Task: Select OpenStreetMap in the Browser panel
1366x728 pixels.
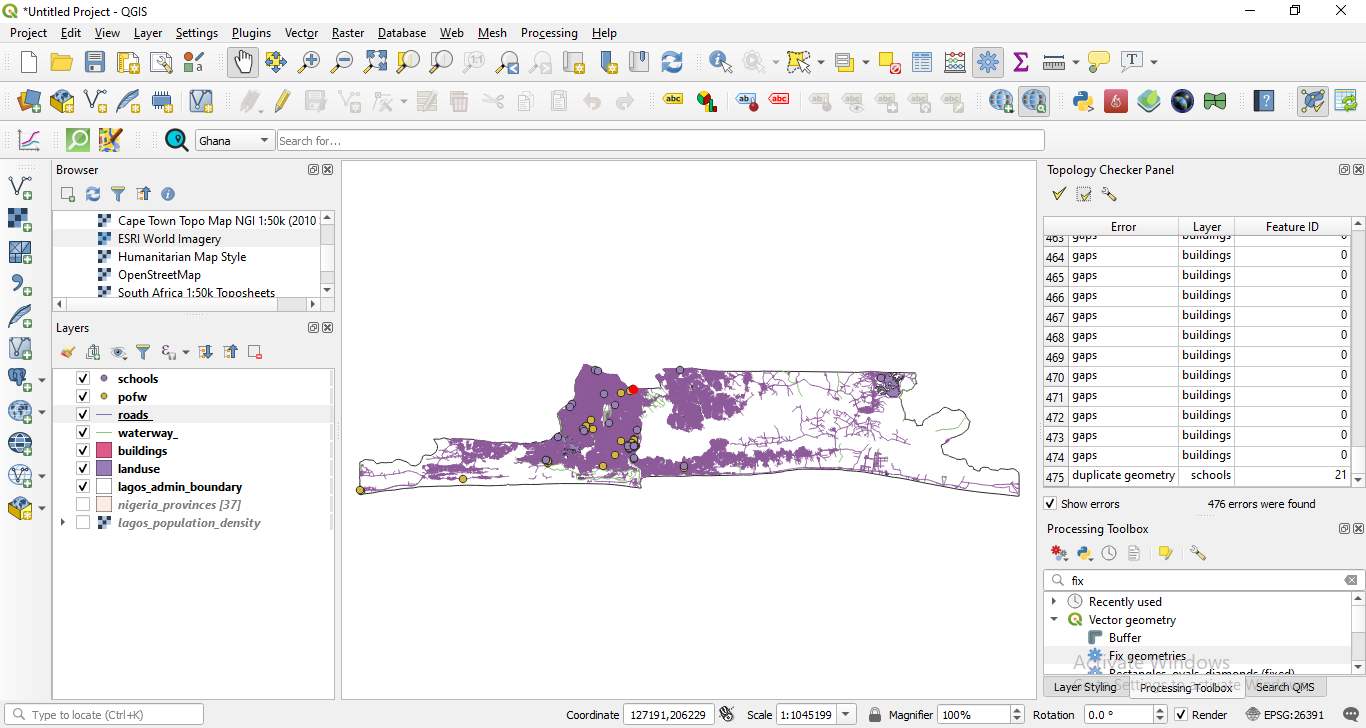Action: [x=159, y=275]
